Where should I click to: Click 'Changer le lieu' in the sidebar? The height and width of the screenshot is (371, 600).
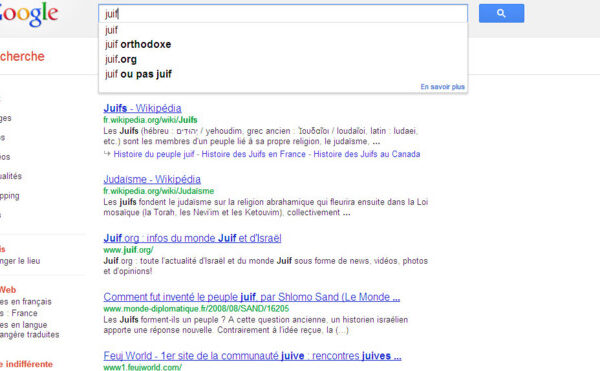coord(20,261)
